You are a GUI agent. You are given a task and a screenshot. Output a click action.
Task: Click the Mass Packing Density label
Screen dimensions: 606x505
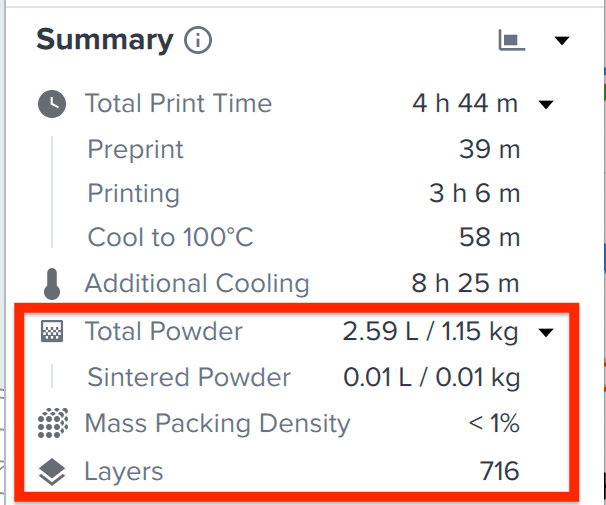(x=217, y=424)
